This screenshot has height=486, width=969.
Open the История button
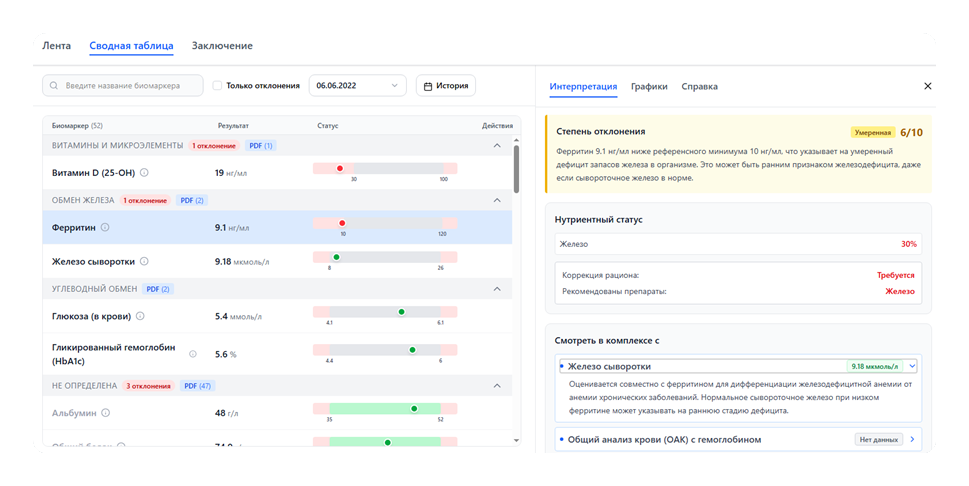click(x=446, y=85)
